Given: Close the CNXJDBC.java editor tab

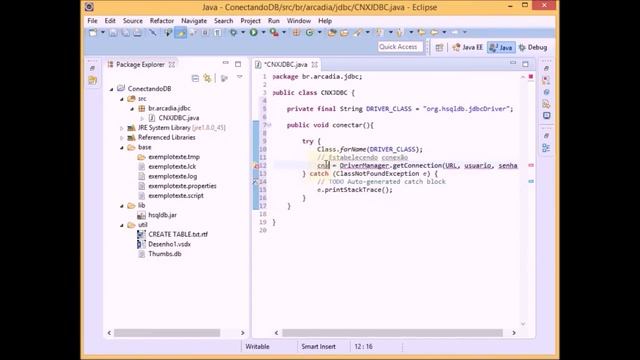Looking at the screenshot, I should 315,64.
